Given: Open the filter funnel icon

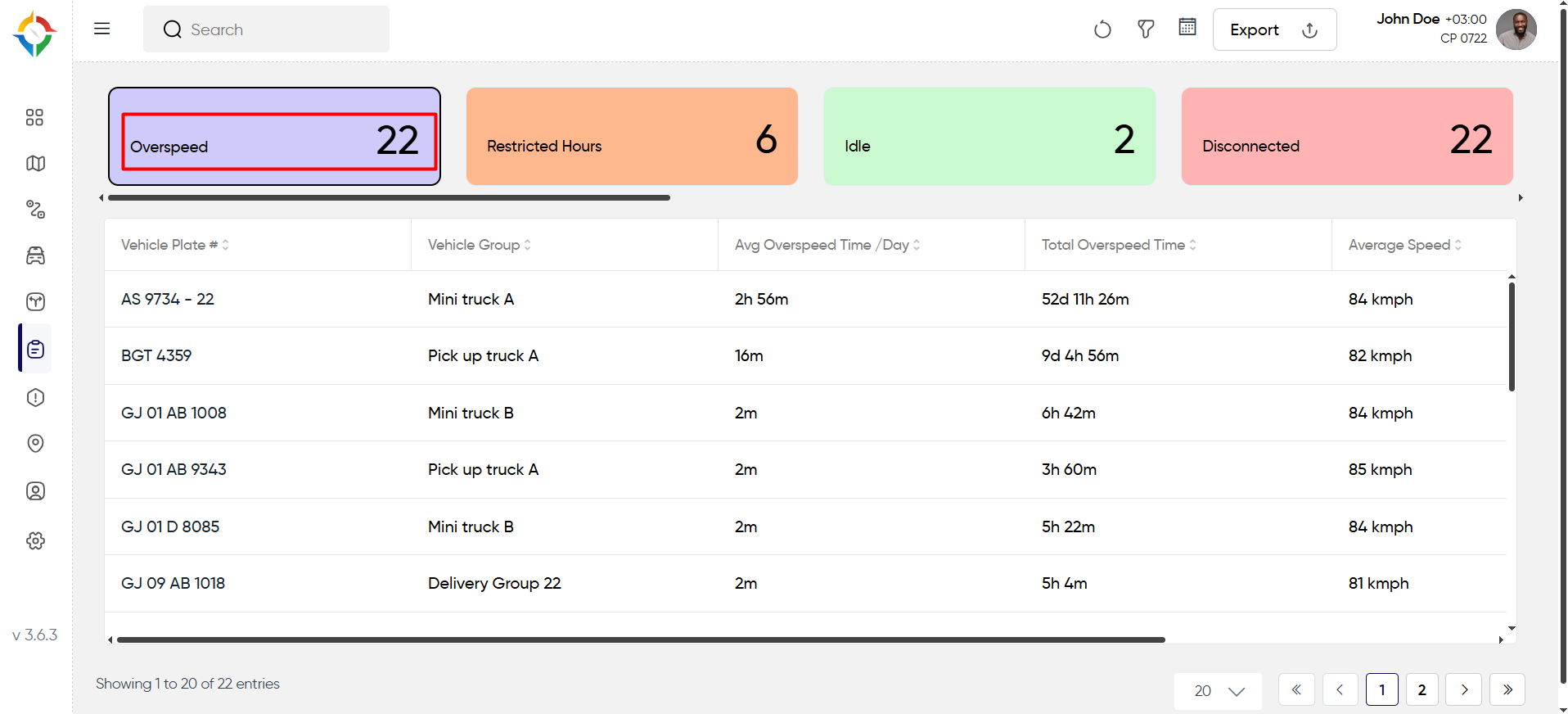Looking at the screenshot, I should click(1146, 29).
